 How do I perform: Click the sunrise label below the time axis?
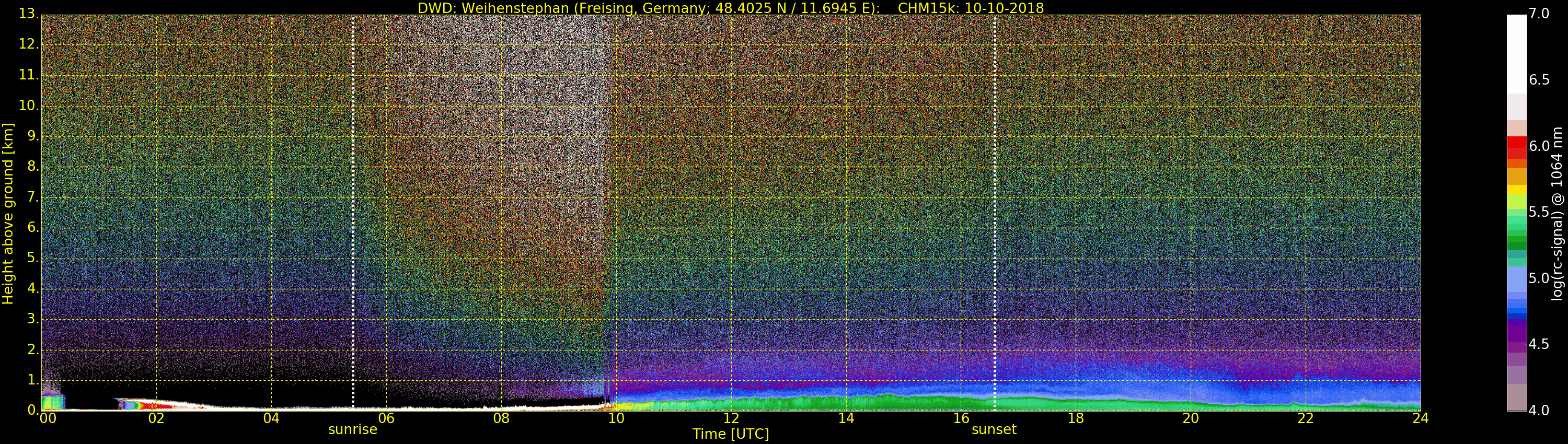[352, 429]
